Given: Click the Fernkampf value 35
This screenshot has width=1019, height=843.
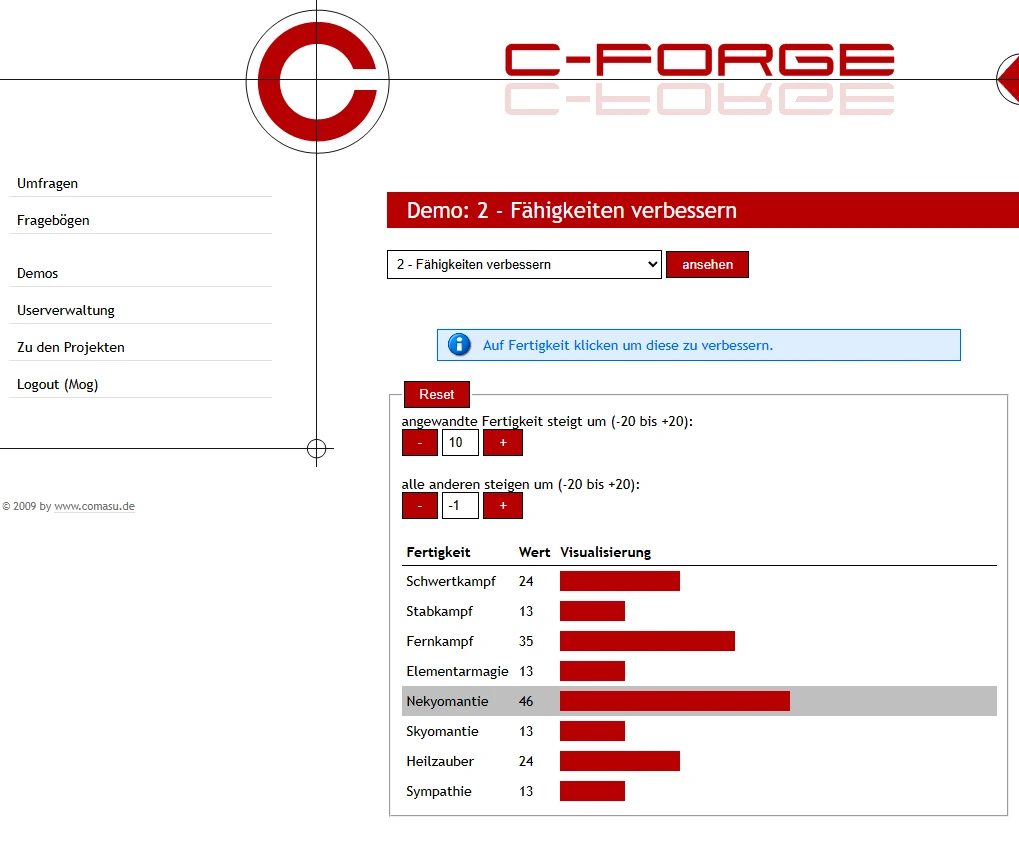Looking at the screenshot, I should pos(526,641).
